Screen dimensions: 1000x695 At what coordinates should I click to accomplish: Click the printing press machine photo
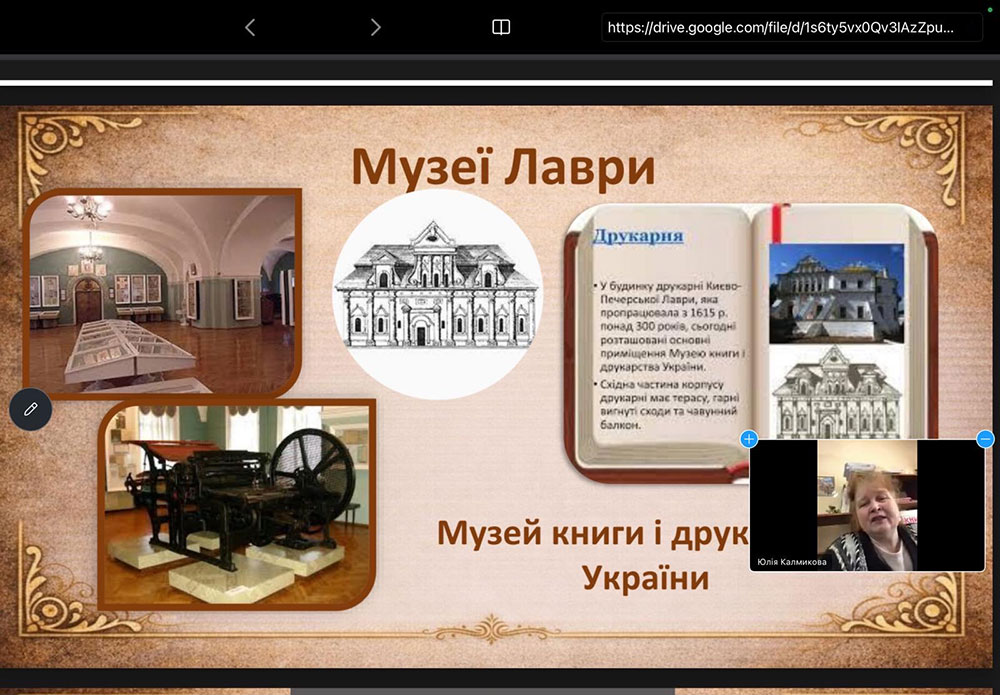pos(237,503)
